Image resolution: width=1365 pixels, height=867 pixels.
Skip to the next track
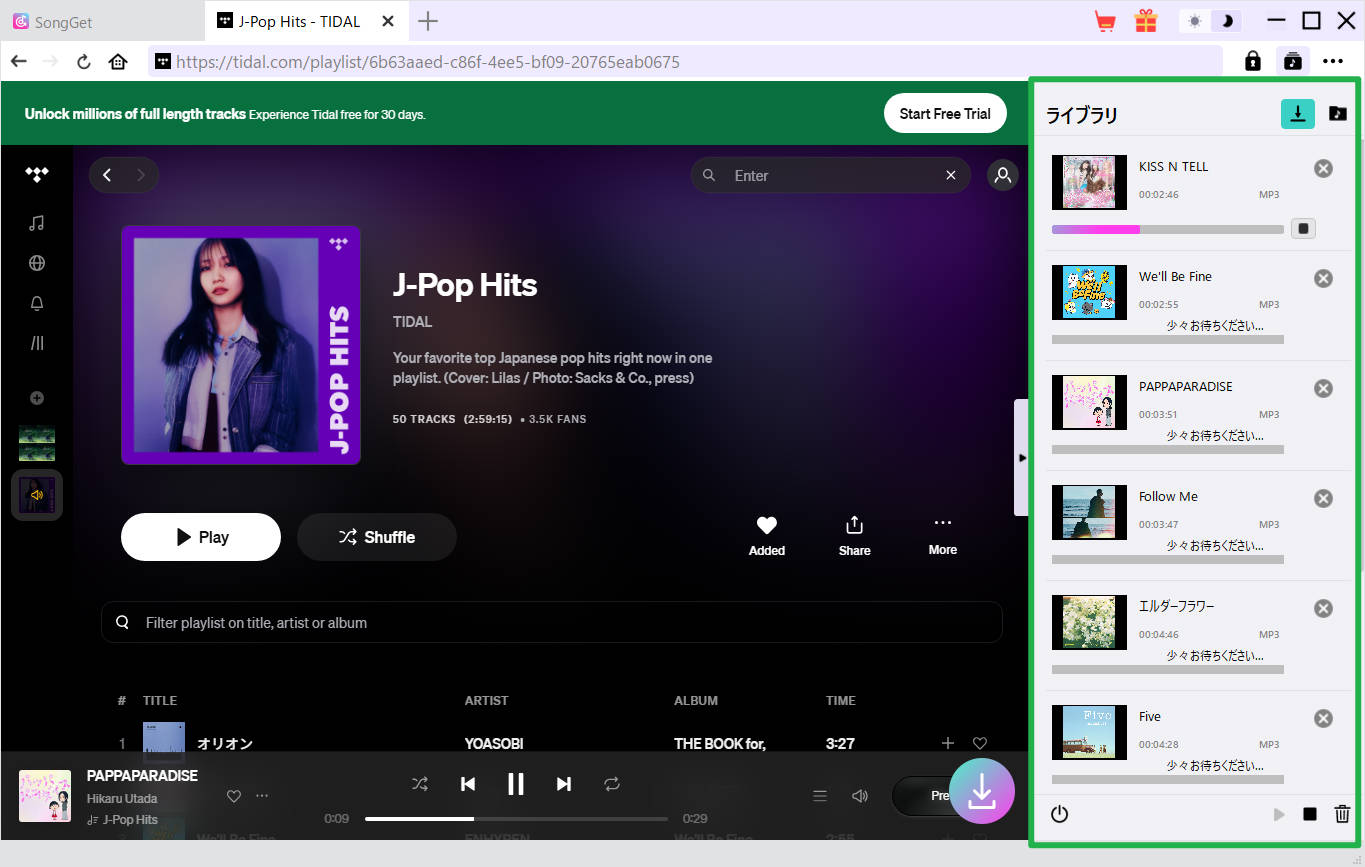click(564, 784)
